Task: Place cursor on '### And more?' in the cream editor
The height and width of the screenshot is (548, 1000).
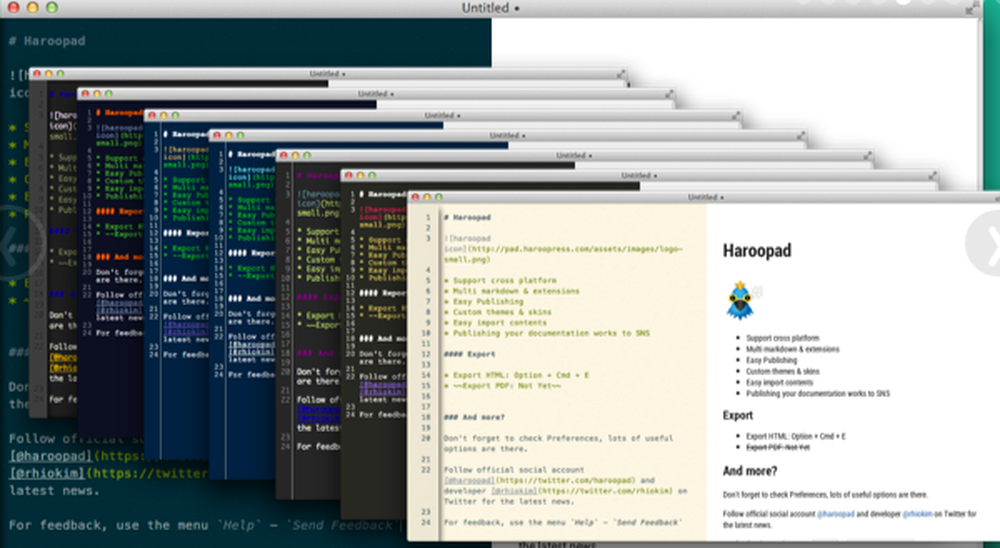Action: [x=474, y=417]
